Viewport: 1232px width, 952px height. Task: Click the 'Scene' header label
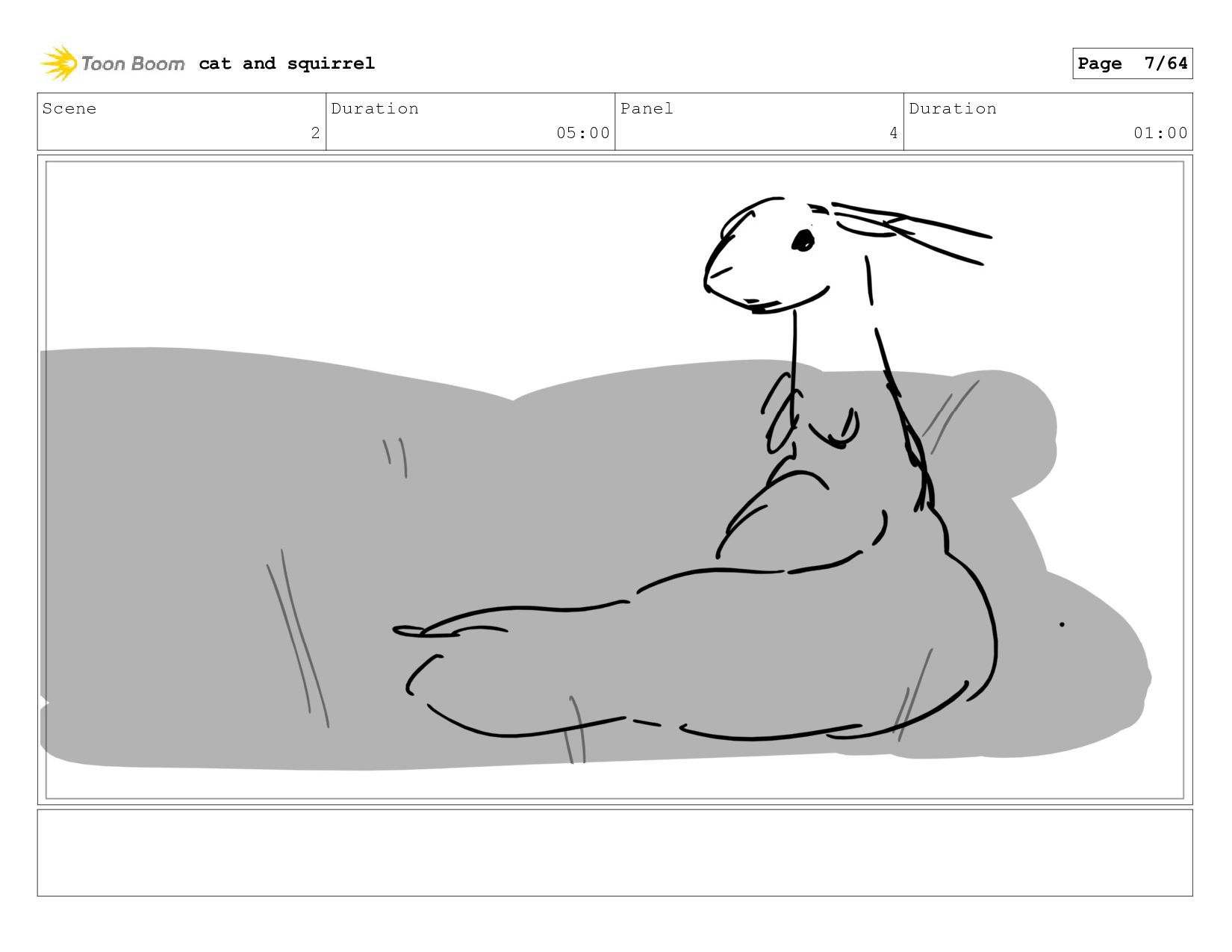(x=69, y=108)
